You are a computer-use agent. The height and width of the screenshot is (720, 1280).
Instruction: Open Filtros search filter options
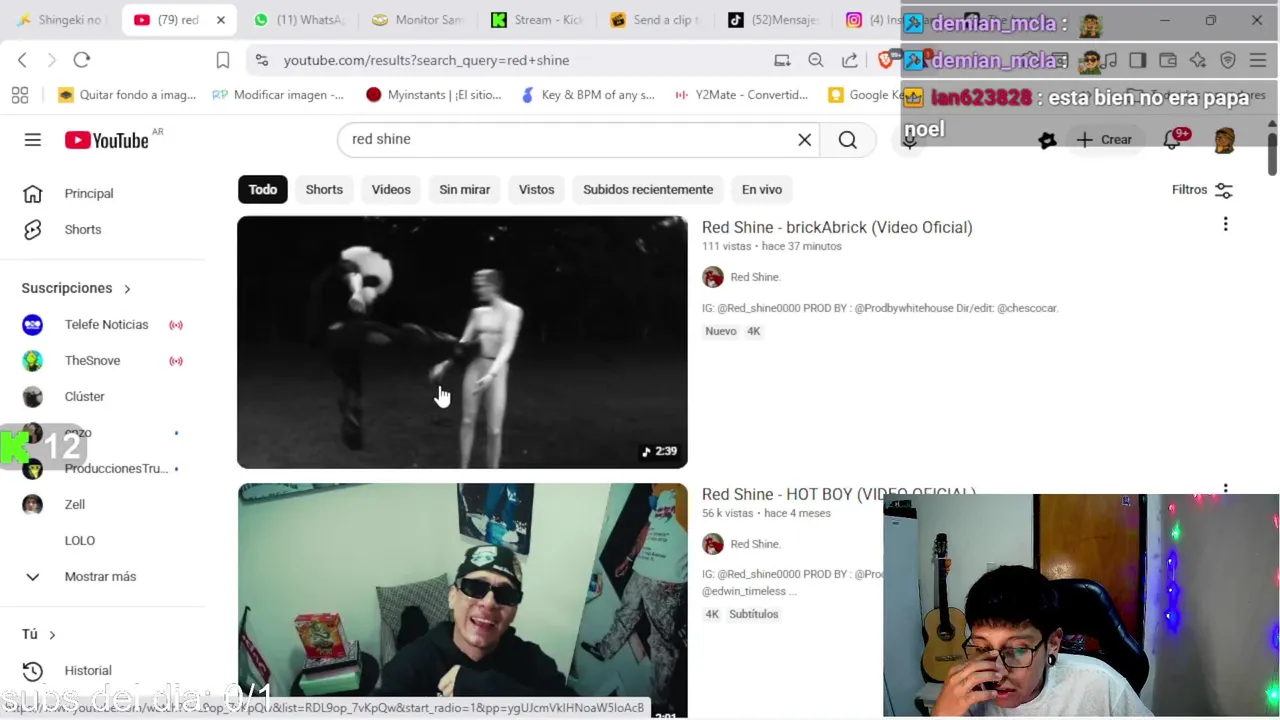[1202, 190]
